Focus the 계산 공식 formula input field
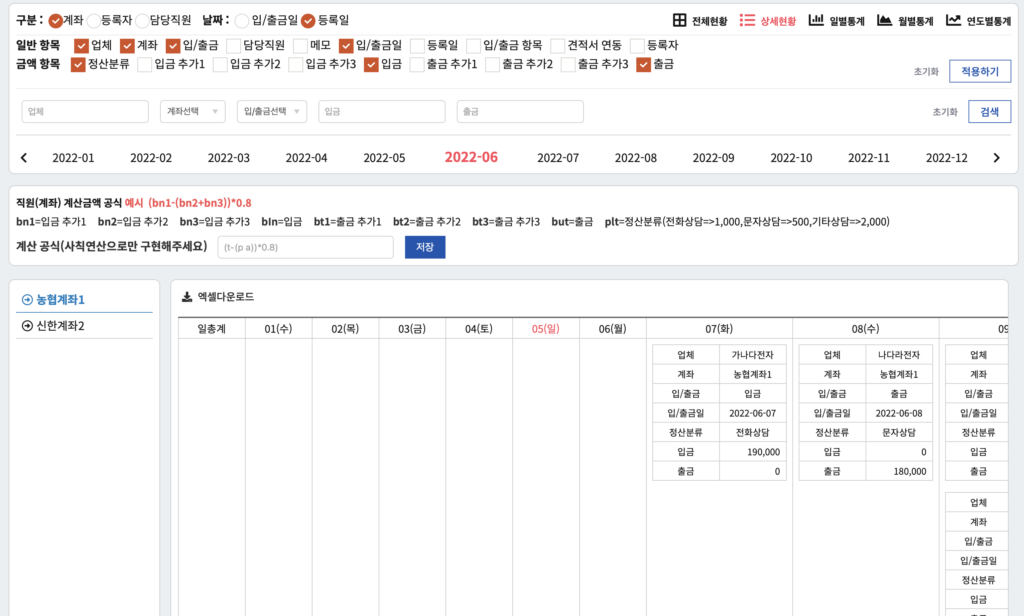Viewport: 1024px width, 616px height. point(305,247)
